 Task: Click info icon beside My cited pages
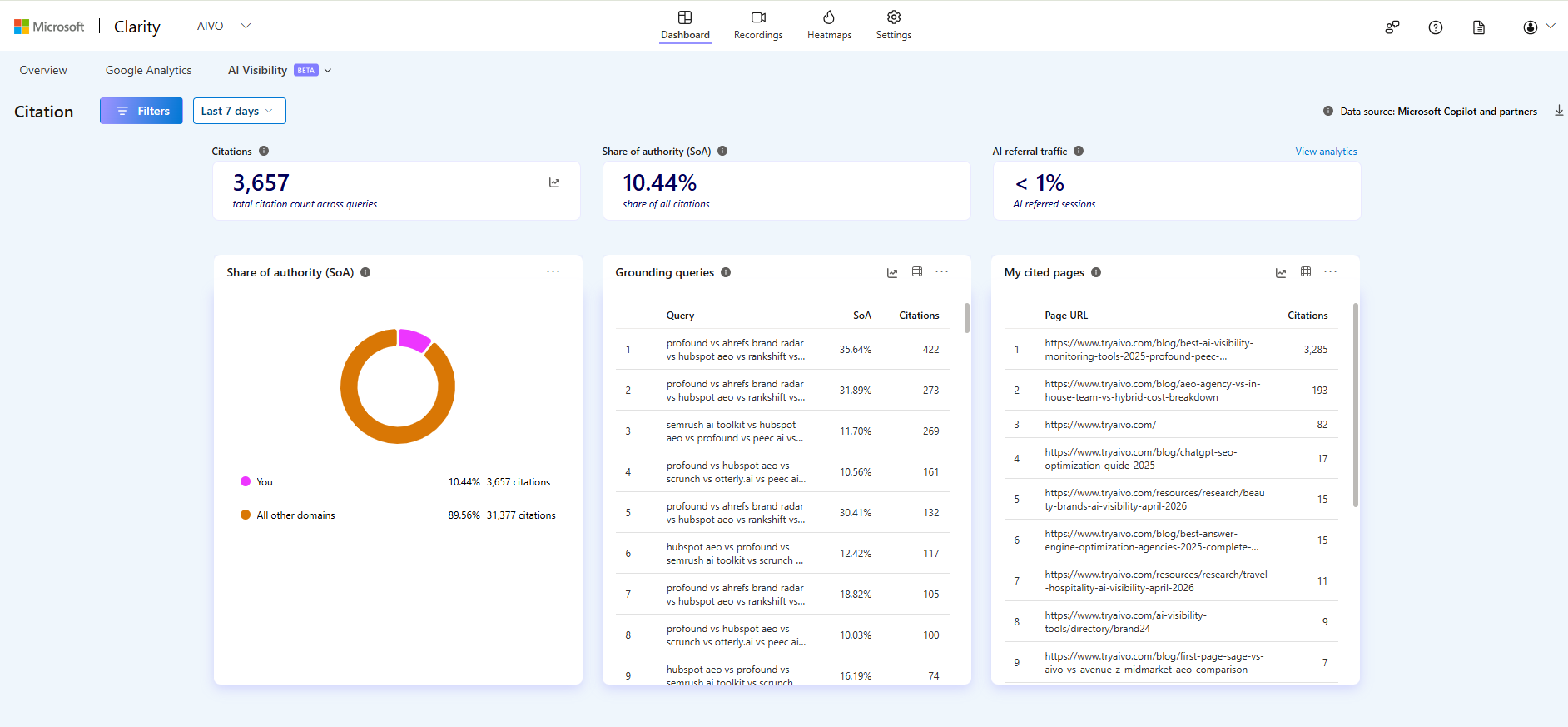(x=1096, y=272)
